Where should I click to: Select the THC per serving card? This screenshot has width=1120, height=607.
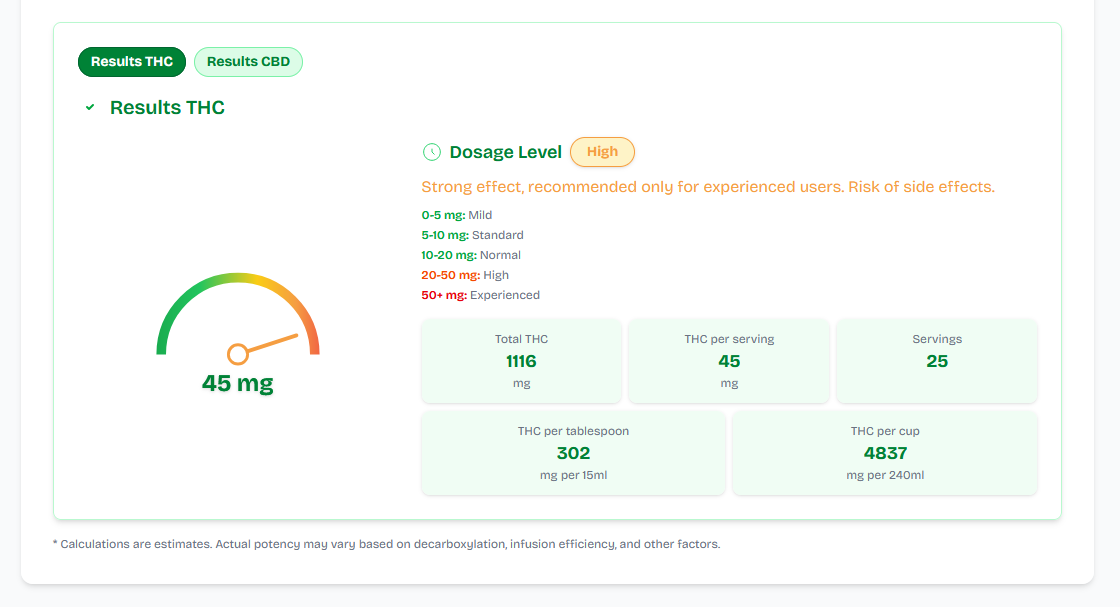pyautogui.click(x=729, y=361)
